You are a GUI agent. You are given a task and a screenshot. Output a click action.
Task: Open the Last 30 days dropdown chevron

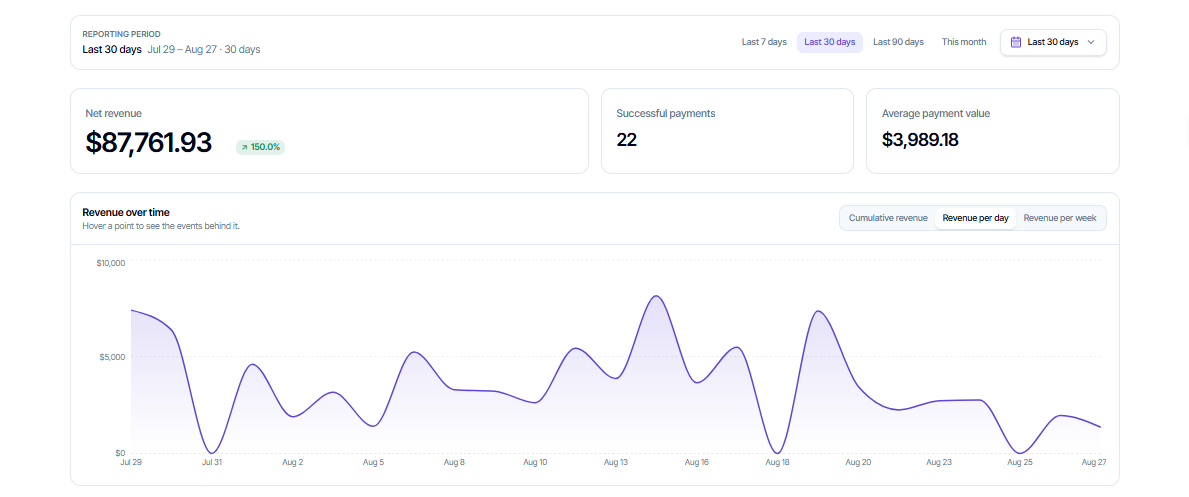[1091, 42]
